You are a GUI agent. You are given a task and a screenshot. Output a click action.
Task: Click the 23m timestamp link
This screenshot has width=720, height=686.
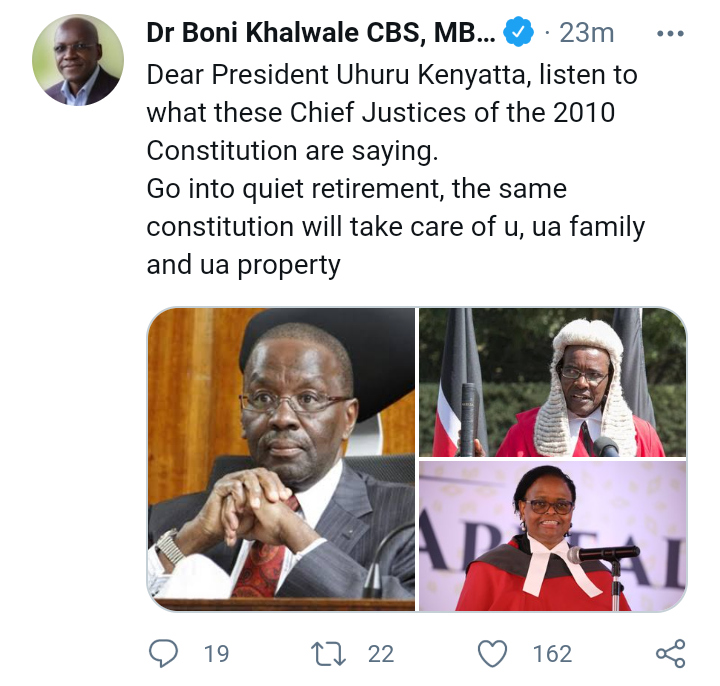[x=586, y=33]
